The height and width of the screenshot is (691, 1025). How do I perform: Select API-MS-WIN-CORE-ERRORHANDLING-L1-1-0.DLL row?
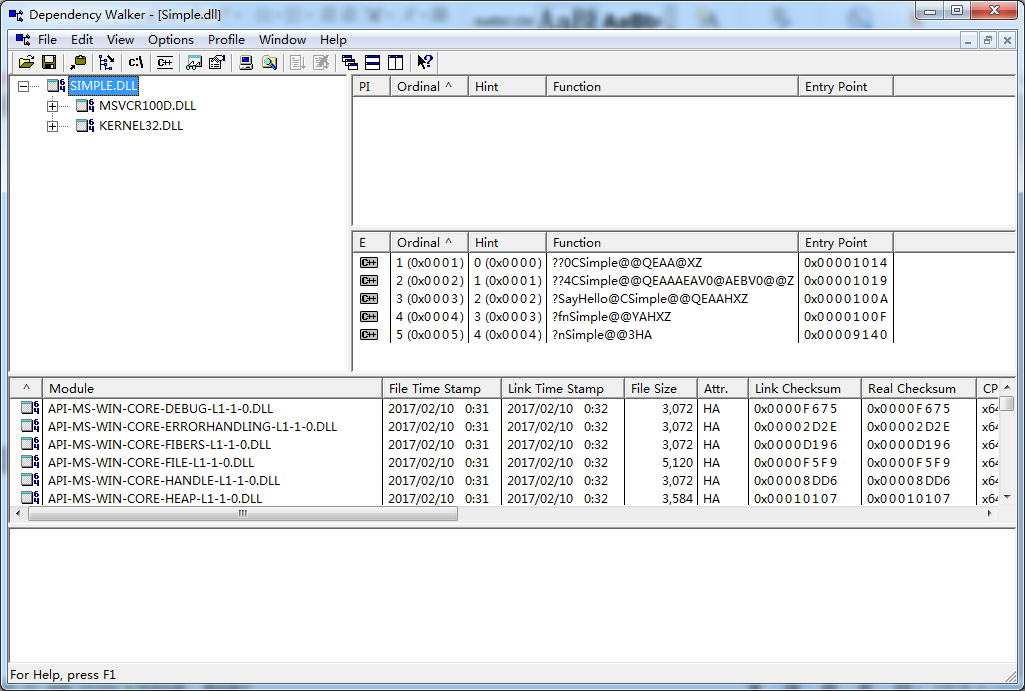tap(192, 427)
